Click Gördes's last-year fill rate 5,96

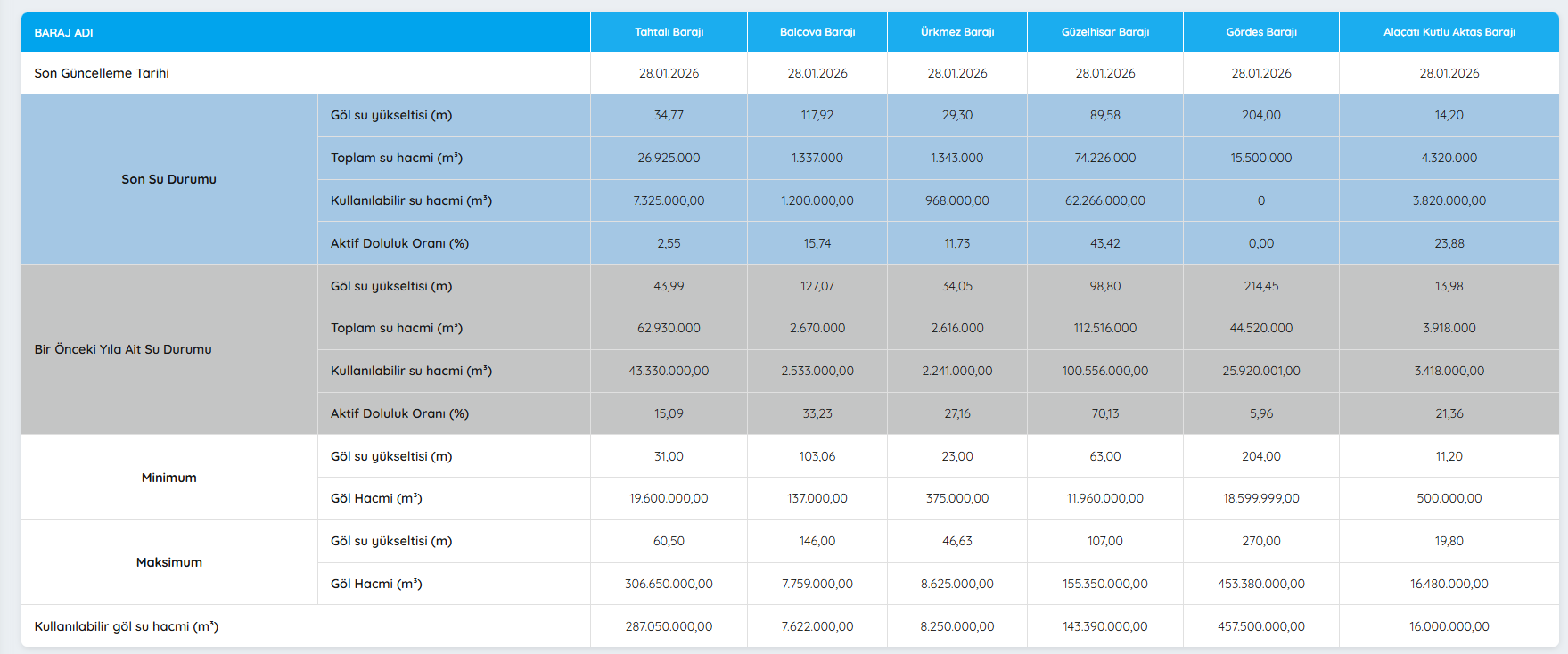tap(1260, 413)
